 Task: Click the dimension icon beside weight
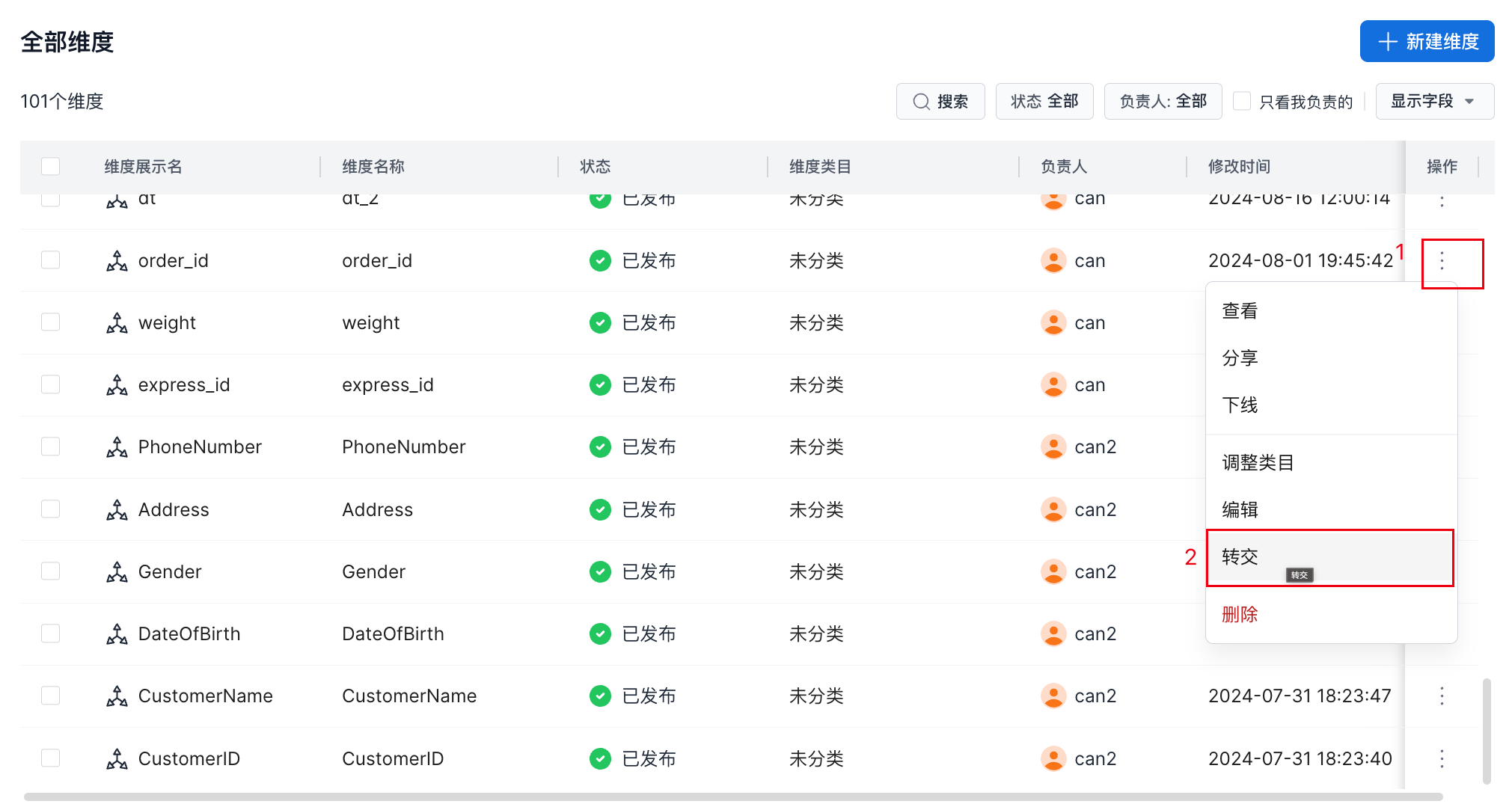[x=117, y=323]
